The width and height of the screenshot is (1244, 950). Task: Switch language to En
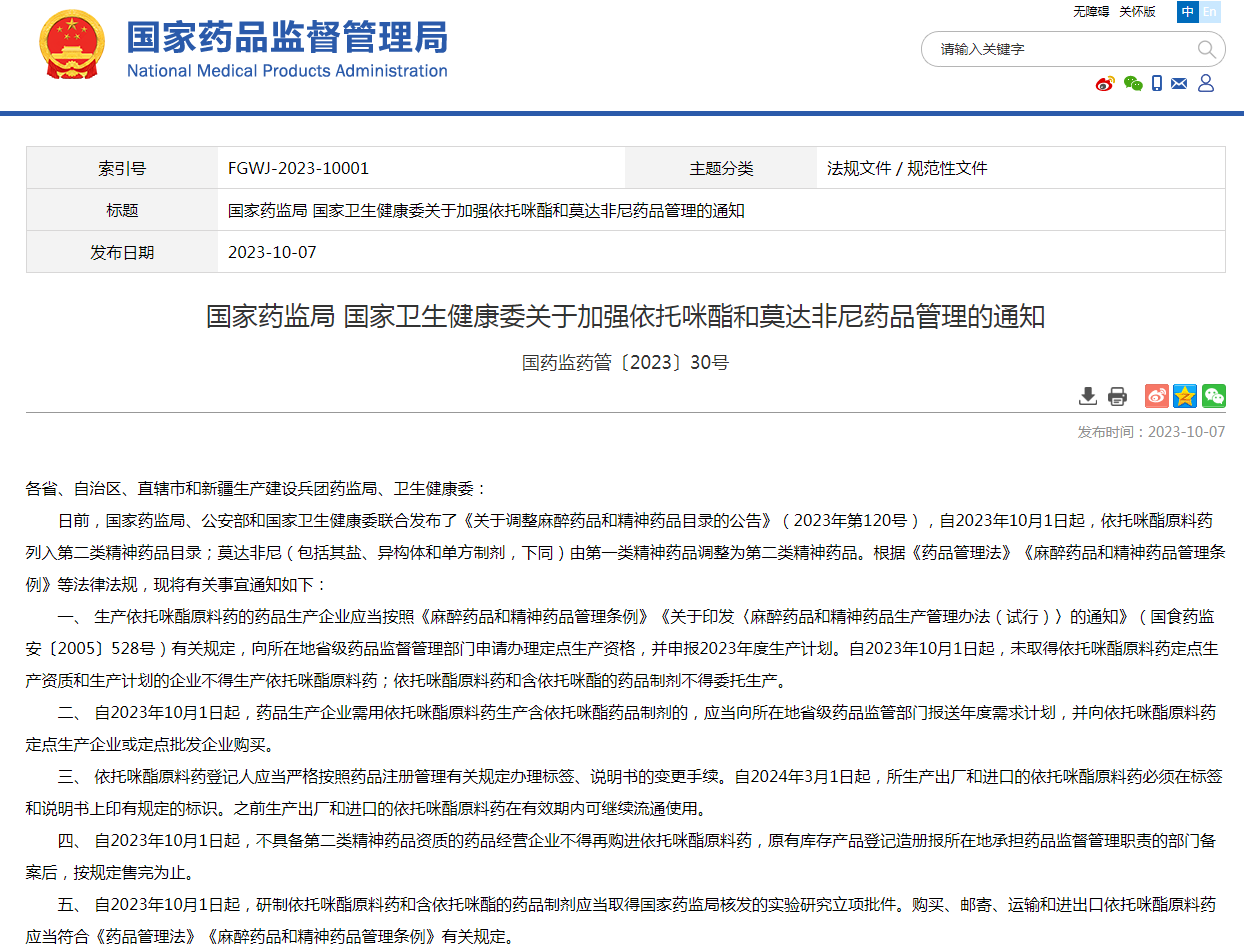[1209, 12]
